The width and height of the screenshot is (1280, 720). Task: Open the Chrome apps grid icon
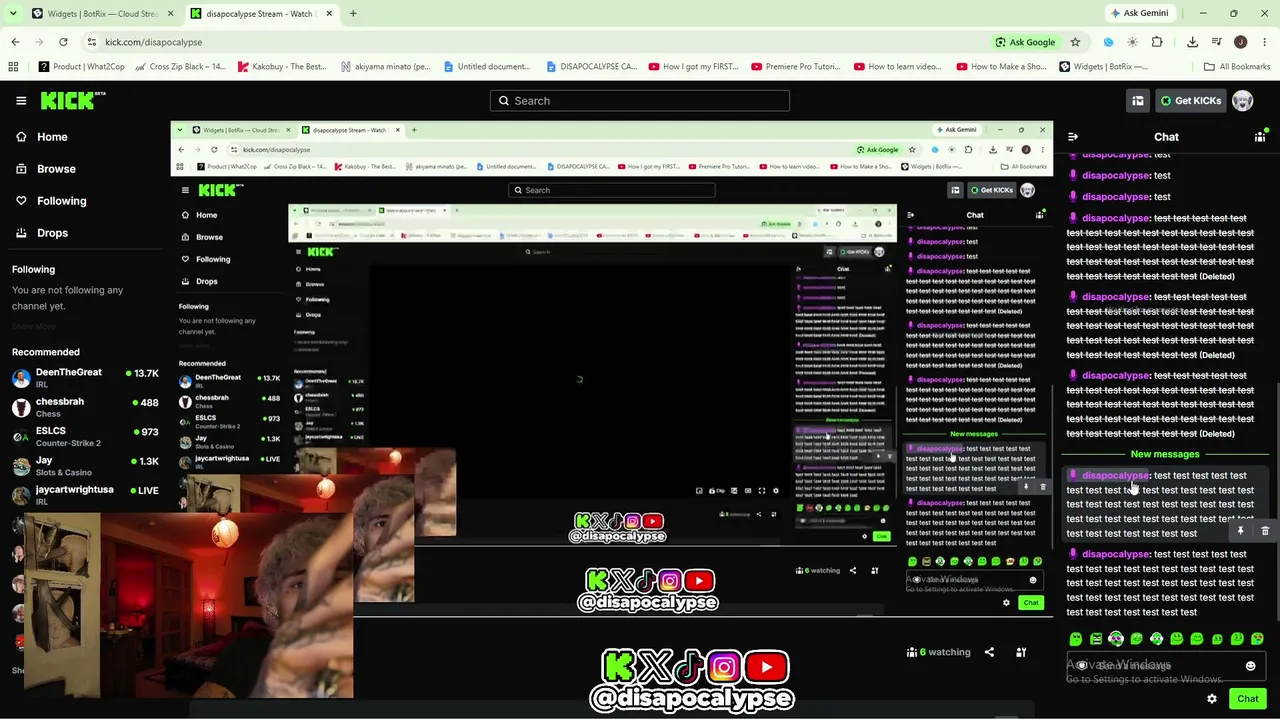(13, 67)
